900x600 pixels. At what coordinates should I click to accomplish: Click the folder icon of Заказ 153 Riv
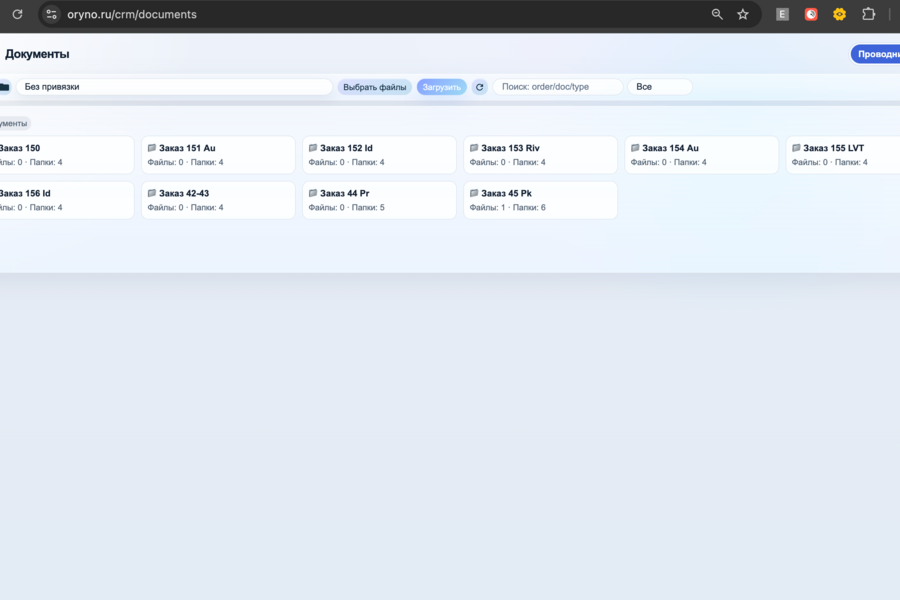pos(474,148)
